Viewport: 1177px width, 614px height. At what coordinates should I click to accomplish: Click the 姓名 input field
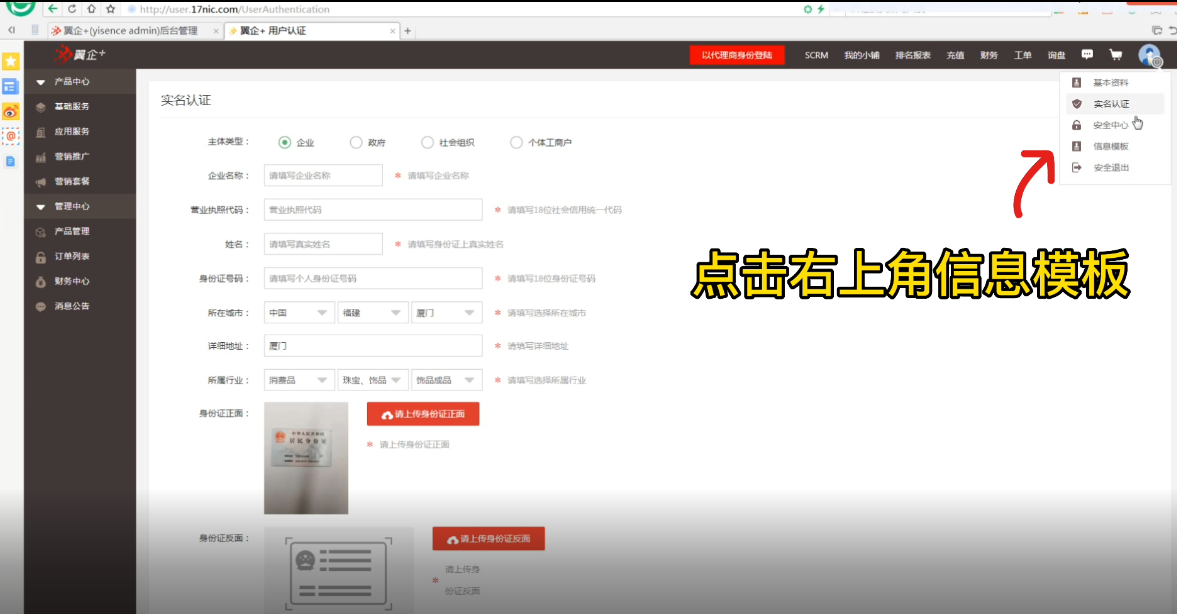323,244
